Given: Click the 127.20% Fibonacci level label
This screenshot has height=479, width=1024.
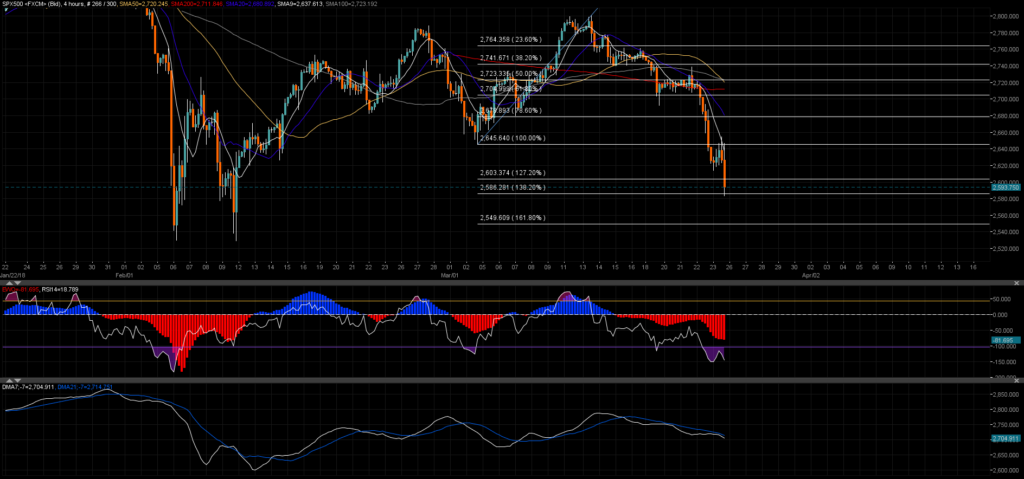Looking at the screenshot, I should 513,173.
